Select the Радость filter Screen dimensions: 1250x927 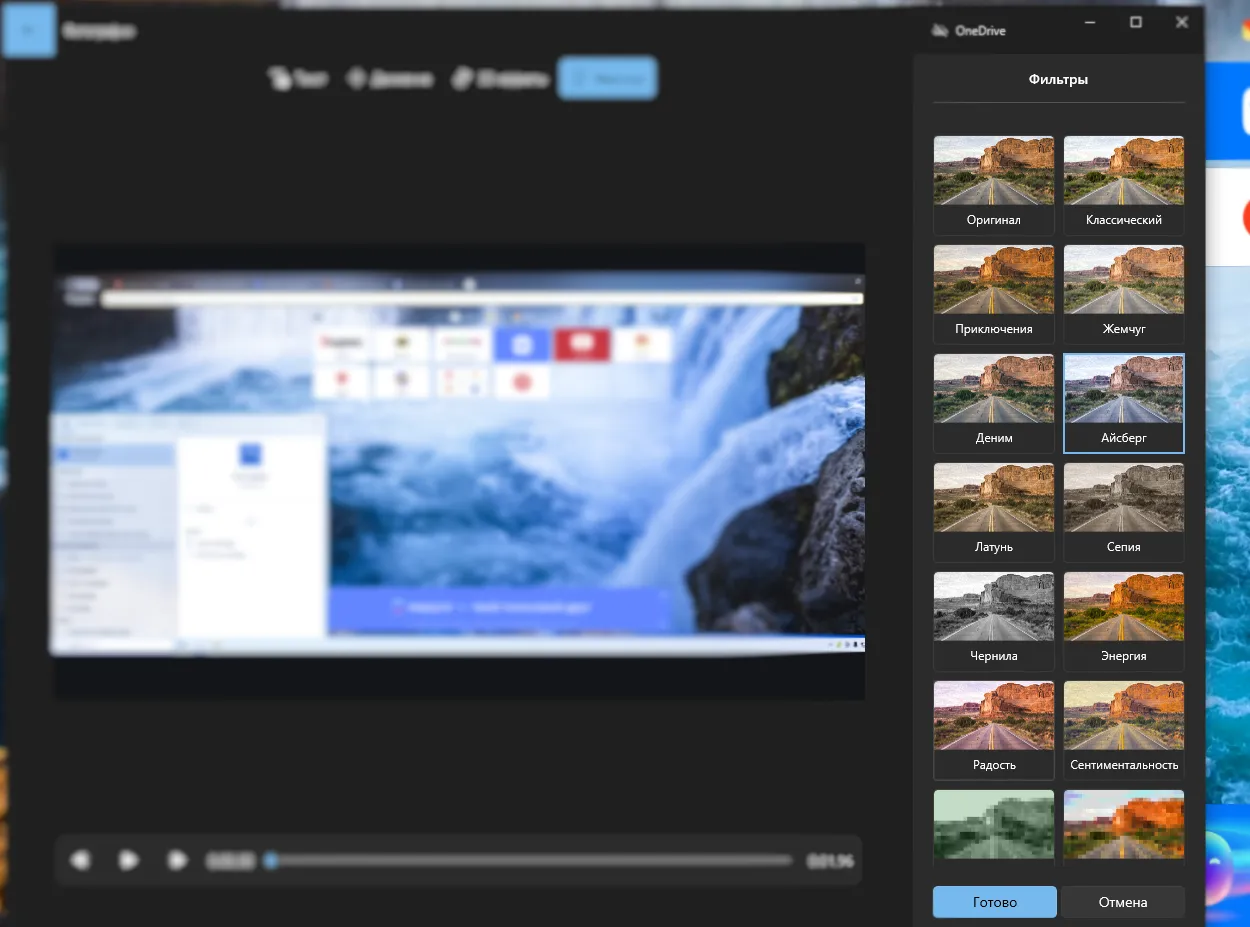[x=993, y=730]
